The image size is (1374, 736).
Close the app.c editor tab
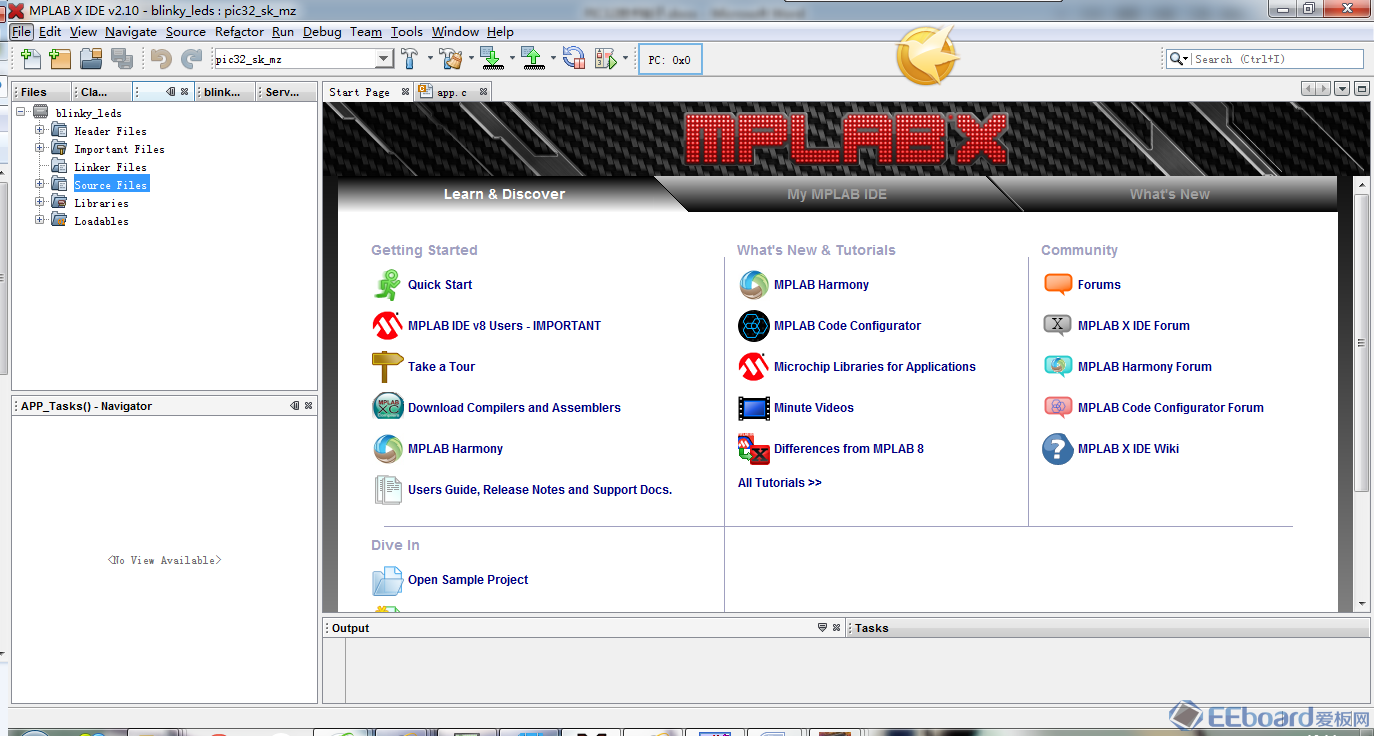click(483, 92)
